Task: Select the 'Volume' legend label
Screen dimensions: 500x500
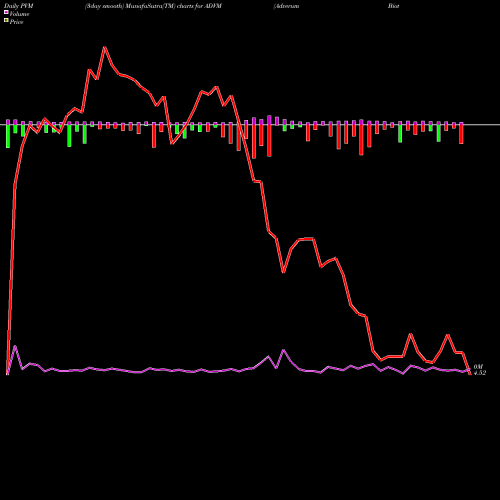Action: [19, 14]
